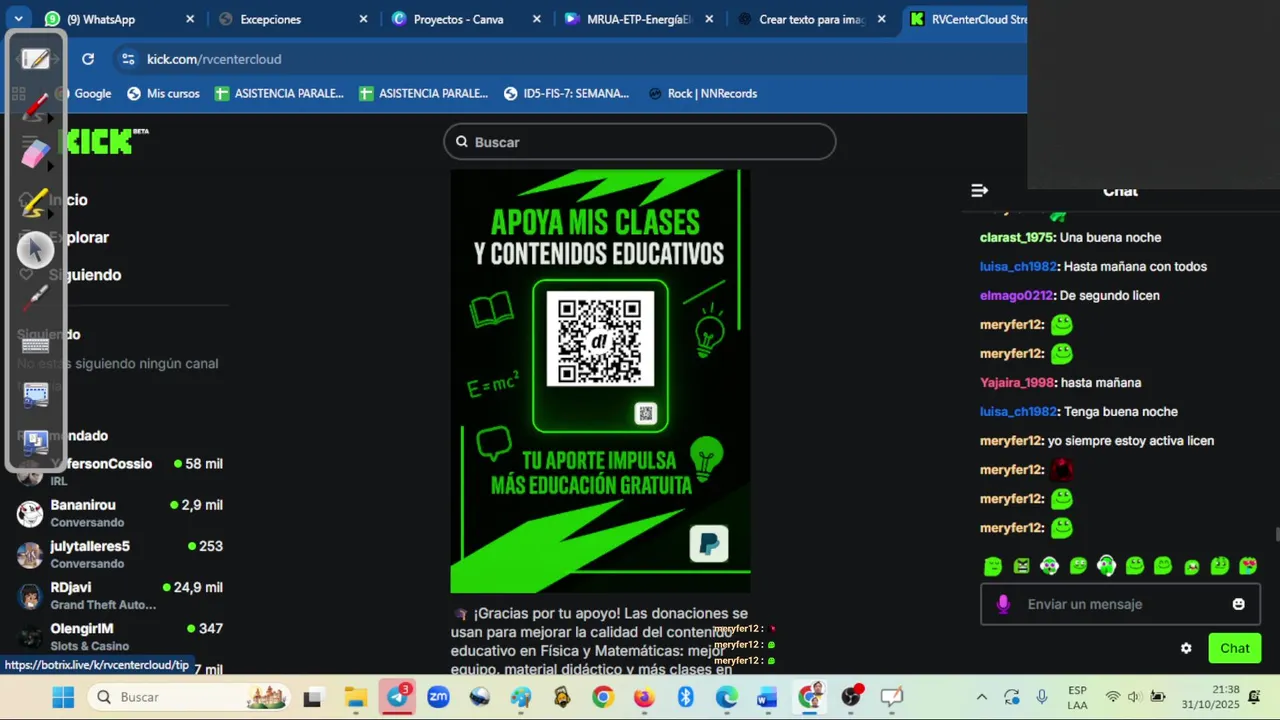Open Zoom from the taskbar
The width and height of the screenshot is (1280, 720).
[x=438, y=697]
